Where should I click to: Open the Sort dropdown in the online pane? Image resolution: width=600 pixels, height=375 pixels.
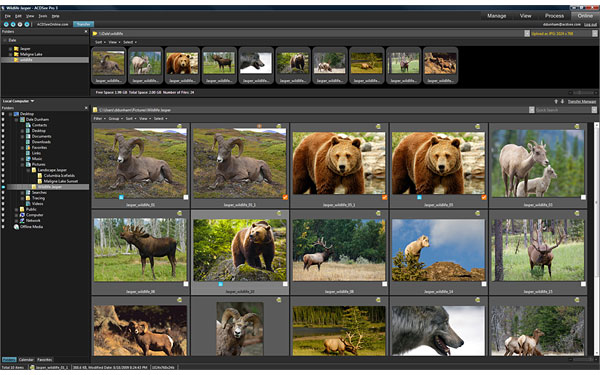click(100, 42)
